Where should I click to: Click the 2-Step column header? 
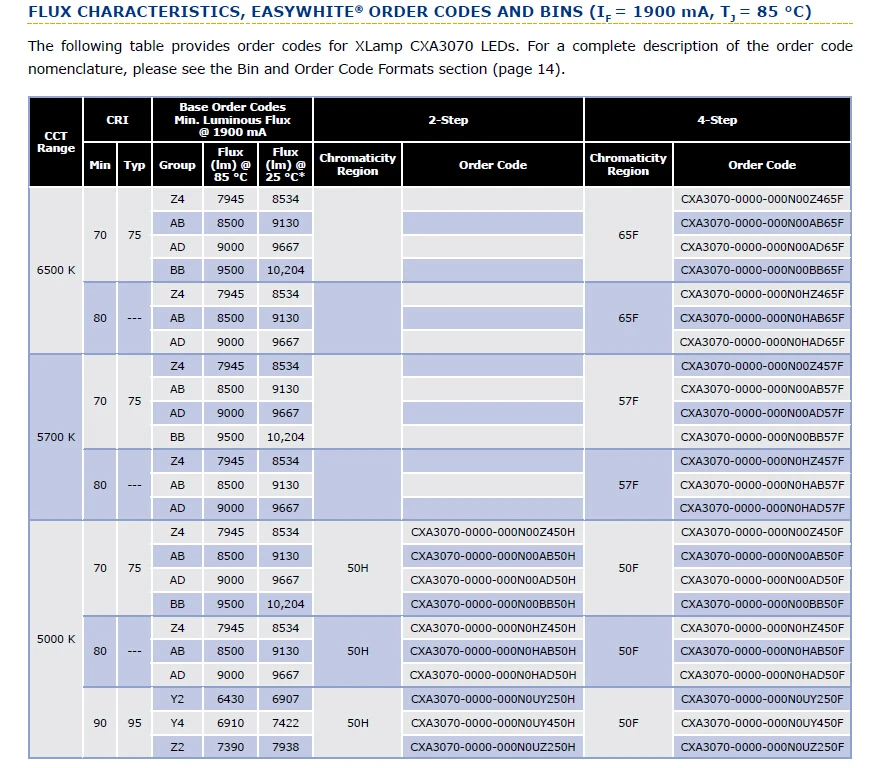tap(448, 120)
